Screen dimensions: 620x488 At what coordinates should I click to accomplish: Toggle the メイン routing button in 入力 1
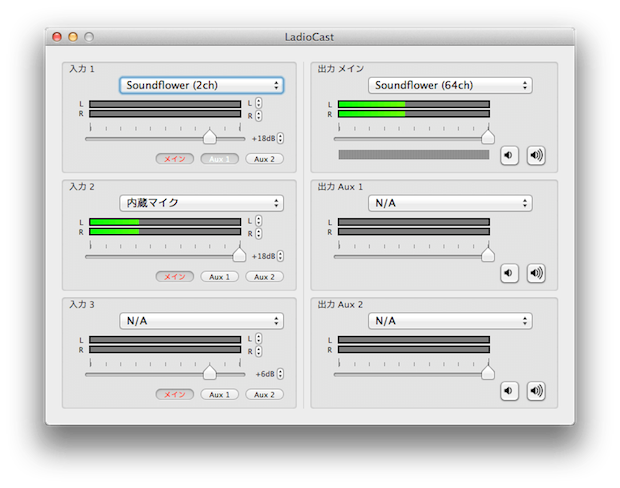(175, 158)
